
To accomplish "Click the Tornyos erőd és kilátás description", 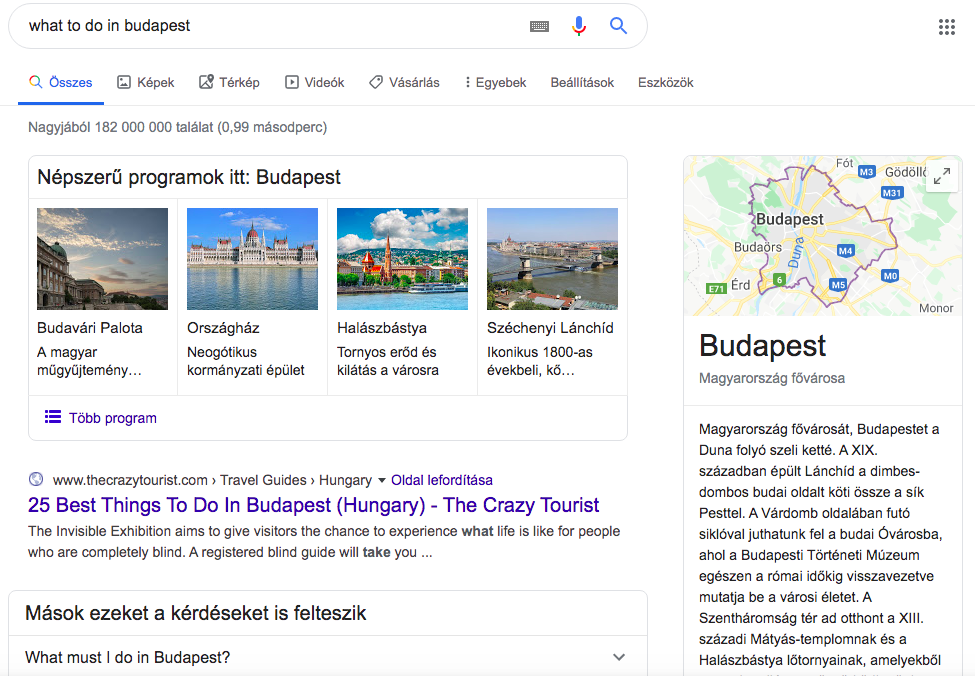I will [388, 361].
